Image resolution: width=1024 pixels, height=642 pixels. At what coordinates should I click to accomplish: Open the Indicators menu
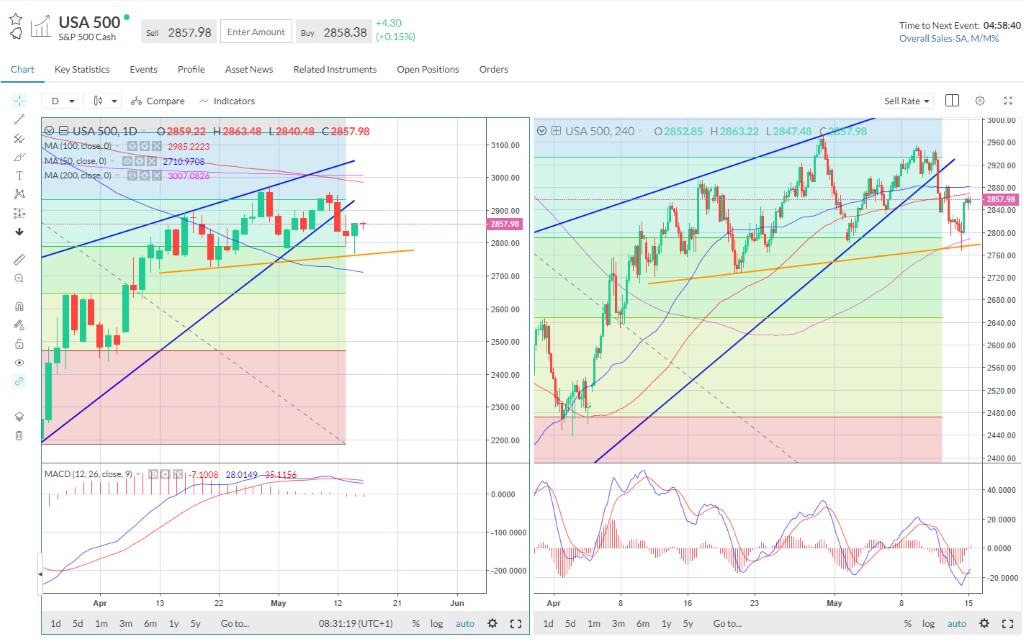point(227,101)
